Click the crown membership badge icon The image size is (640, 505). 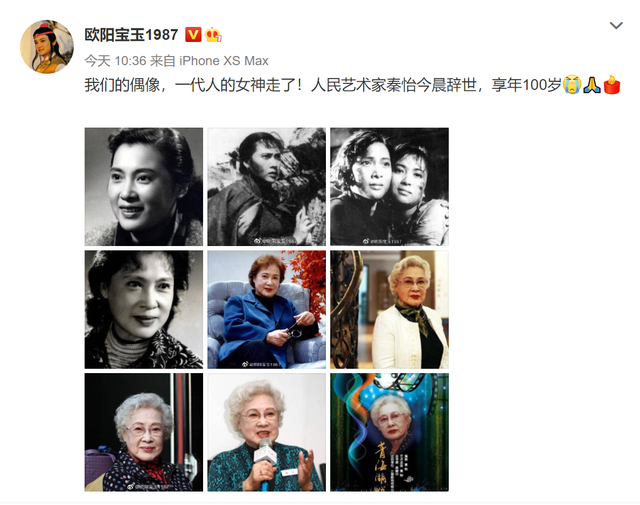(x=213, y=35)
